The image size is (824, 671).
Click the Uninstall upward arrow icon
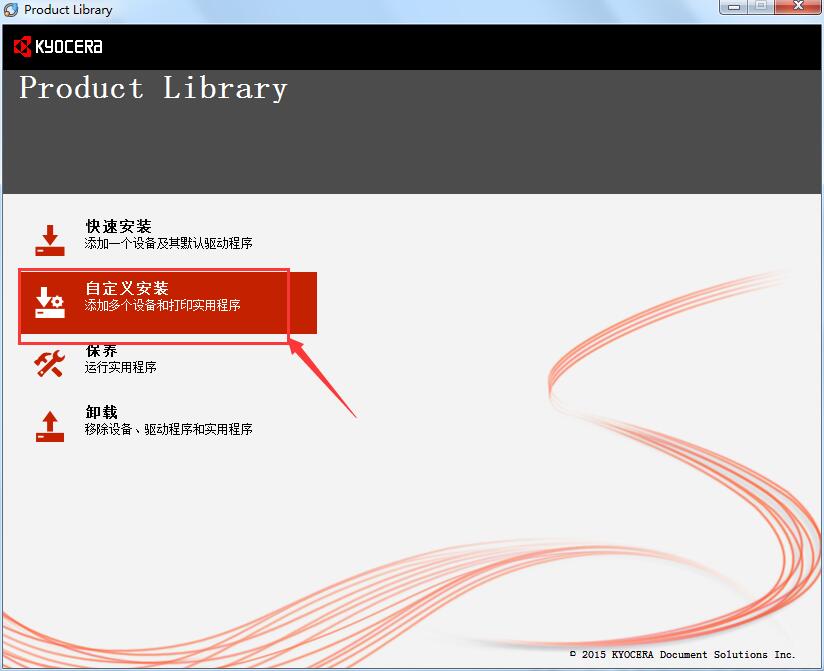[x=50, y=425]
